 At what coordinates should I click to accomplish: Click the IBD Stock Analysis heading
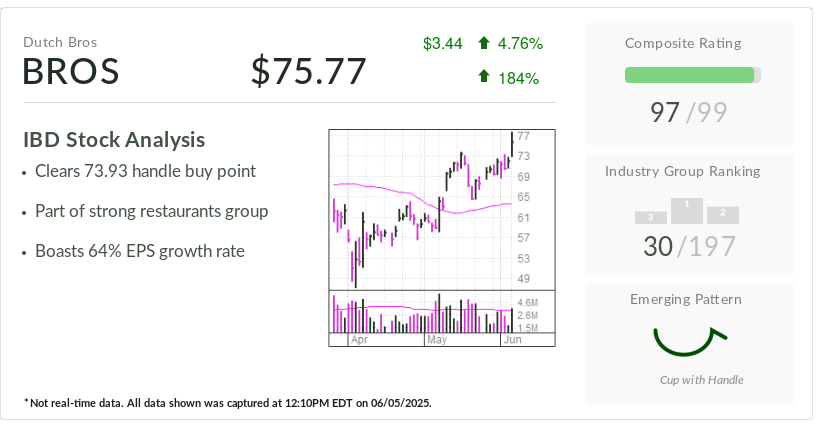pyautogui.click(x=114, y=140)
